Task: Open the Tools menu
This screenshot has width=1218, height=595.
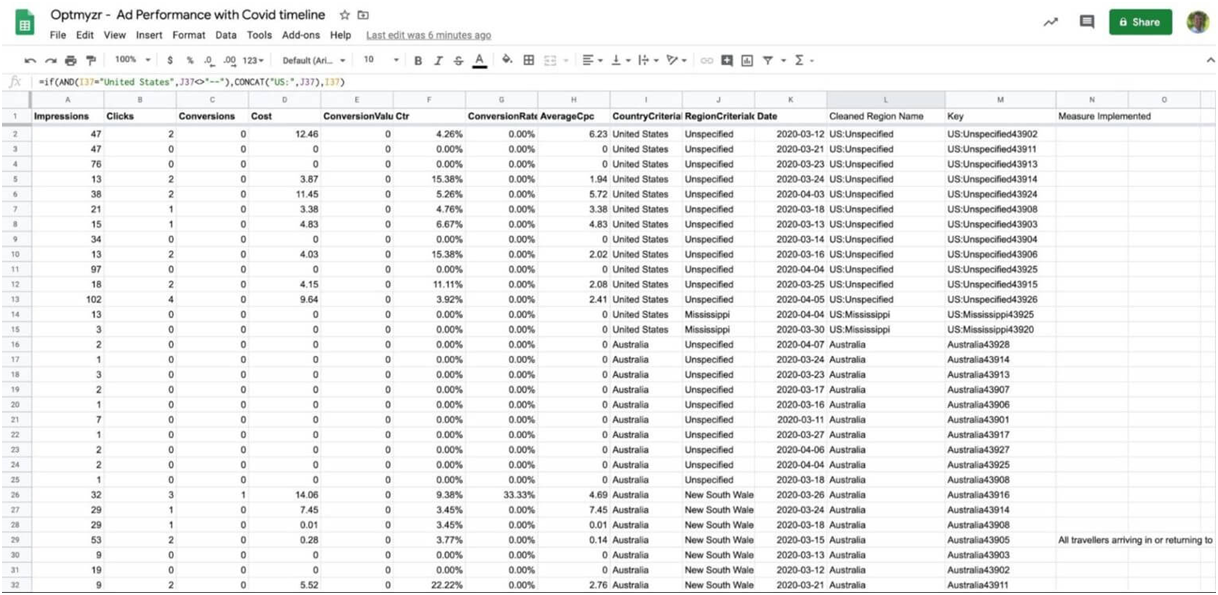Action: (x=259, y=35)
